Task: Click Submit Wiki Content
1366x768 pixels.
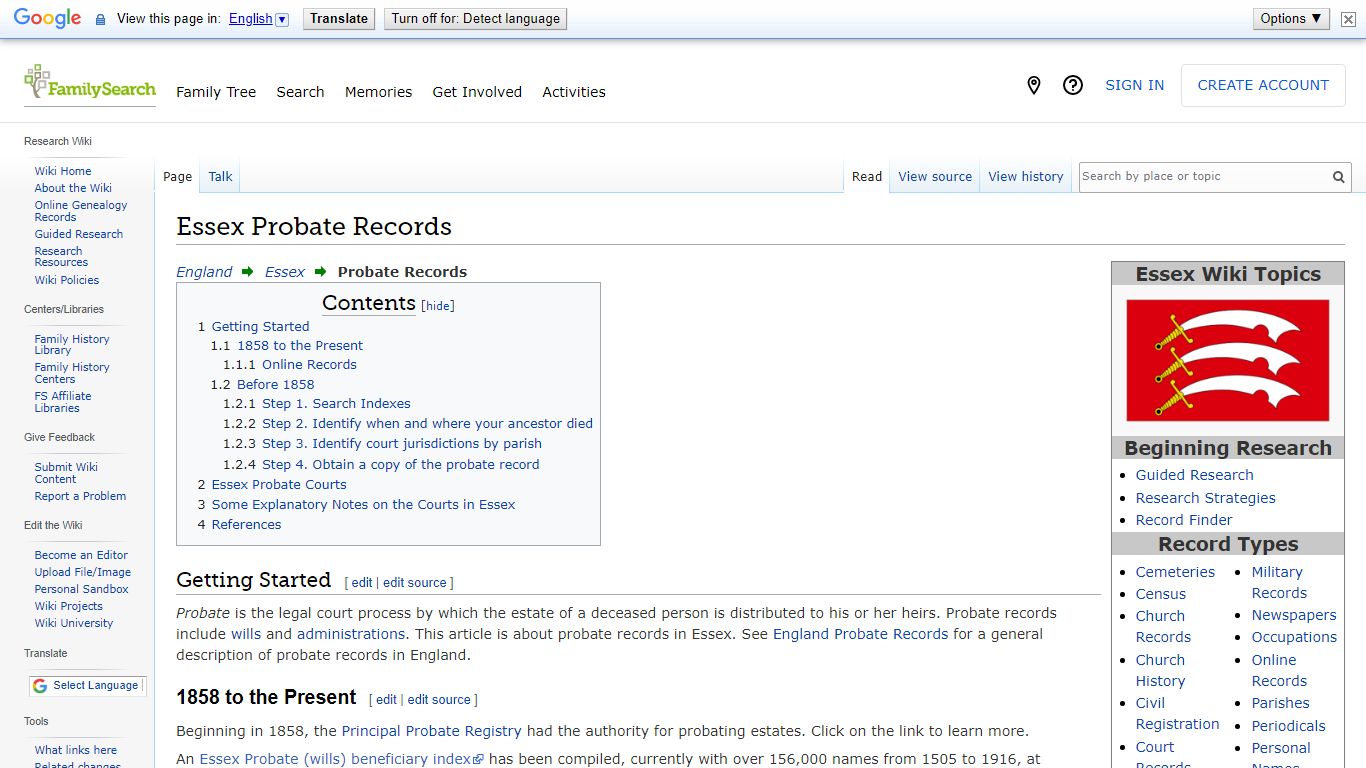Action: point(66,473)
